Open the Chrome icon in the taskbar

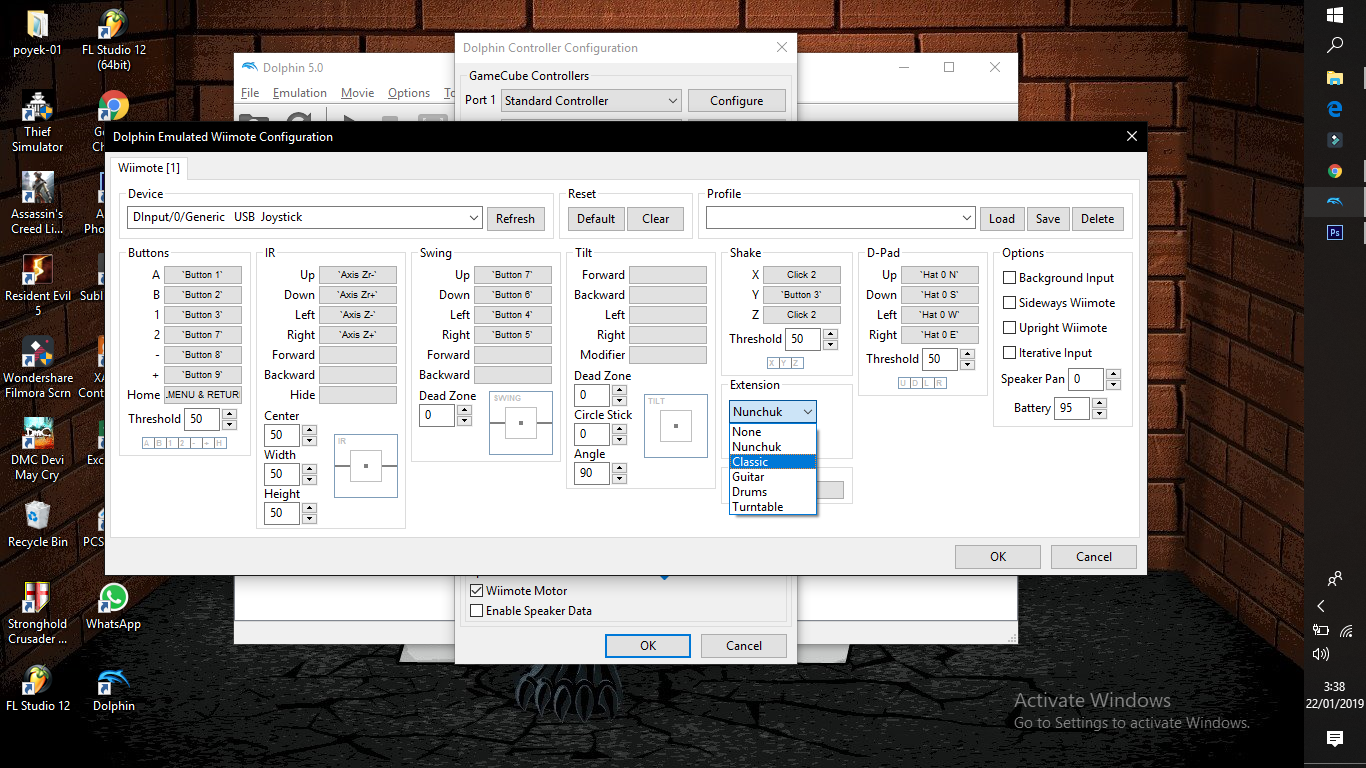(1334, 171)
